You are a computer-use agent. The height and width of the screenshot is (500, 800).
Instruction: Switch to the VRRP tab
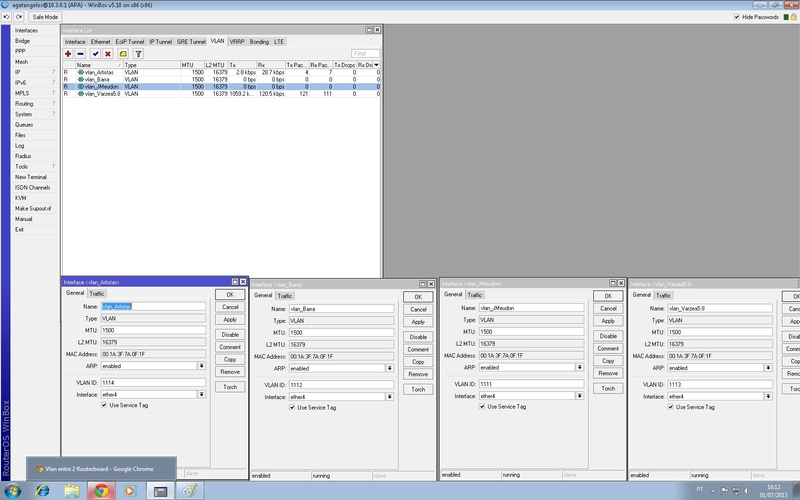[x=237, y=42]
